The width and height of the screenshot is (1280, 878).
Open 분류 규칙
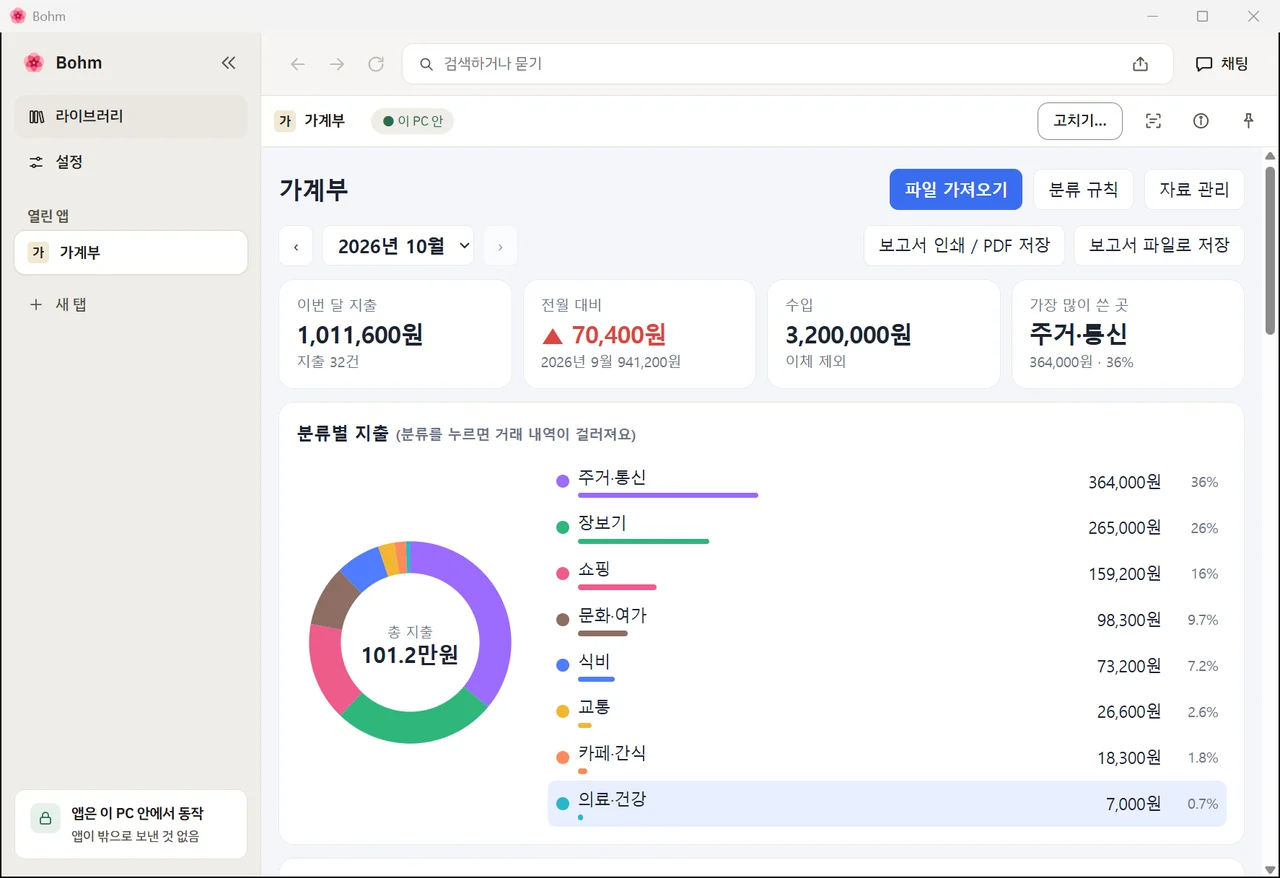1083,189
